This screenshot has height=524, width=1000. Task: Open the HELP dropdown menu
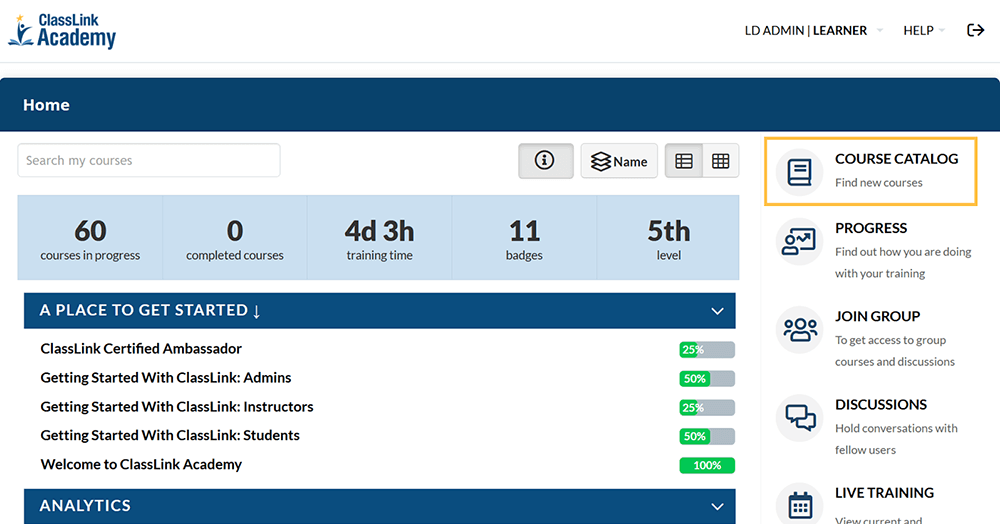tap(924, 31)
